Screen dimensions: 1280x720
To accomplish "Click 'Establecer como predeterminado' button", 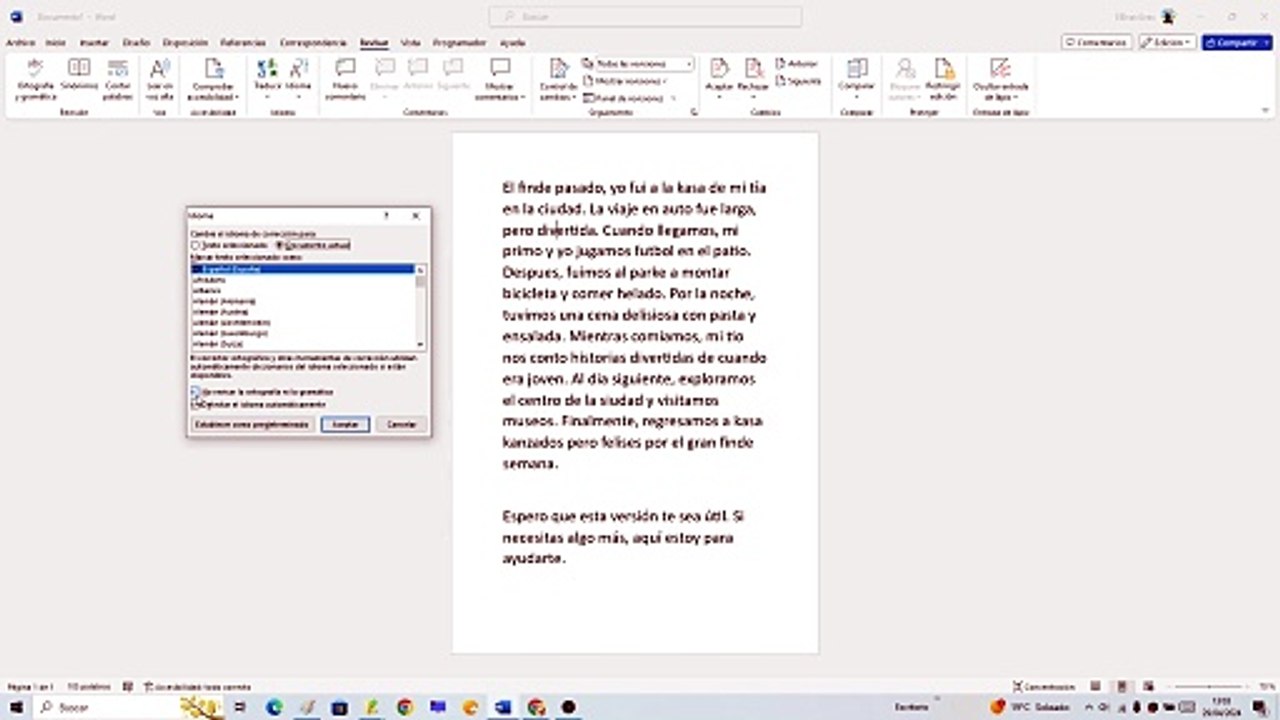I will (x=252, y=424).
